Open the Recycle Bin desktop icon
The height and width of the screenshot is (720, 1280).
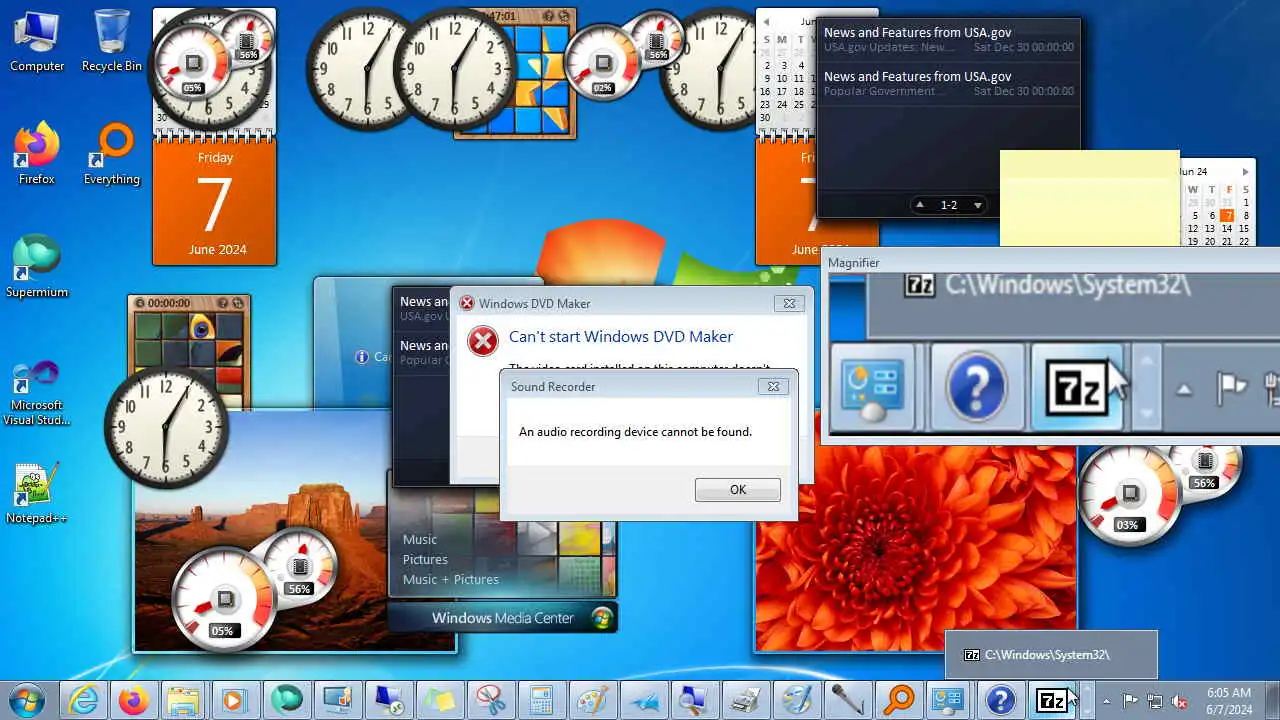(x=111, y=41)
